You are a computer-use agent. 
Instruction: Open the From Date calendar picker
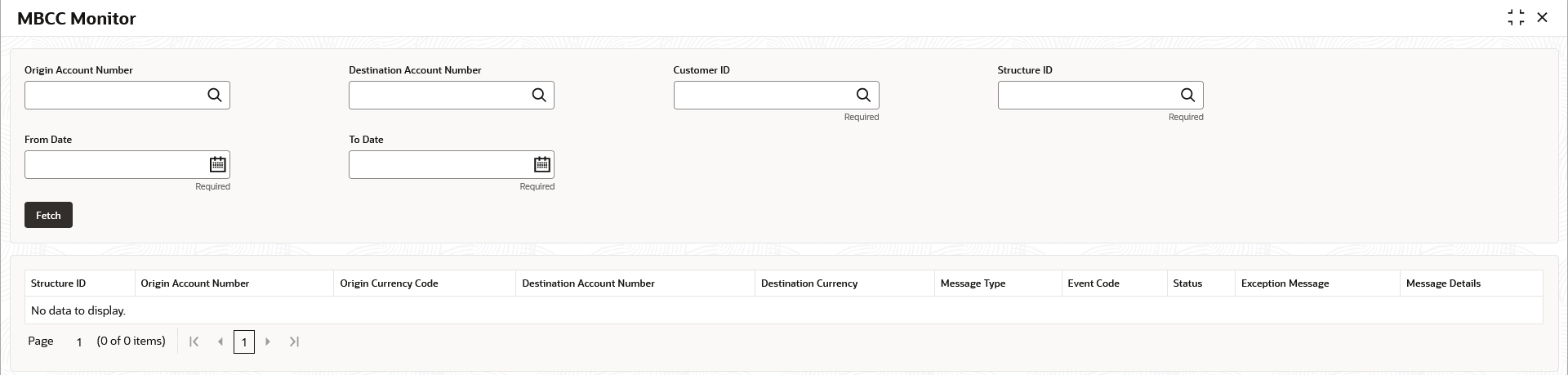217,165
